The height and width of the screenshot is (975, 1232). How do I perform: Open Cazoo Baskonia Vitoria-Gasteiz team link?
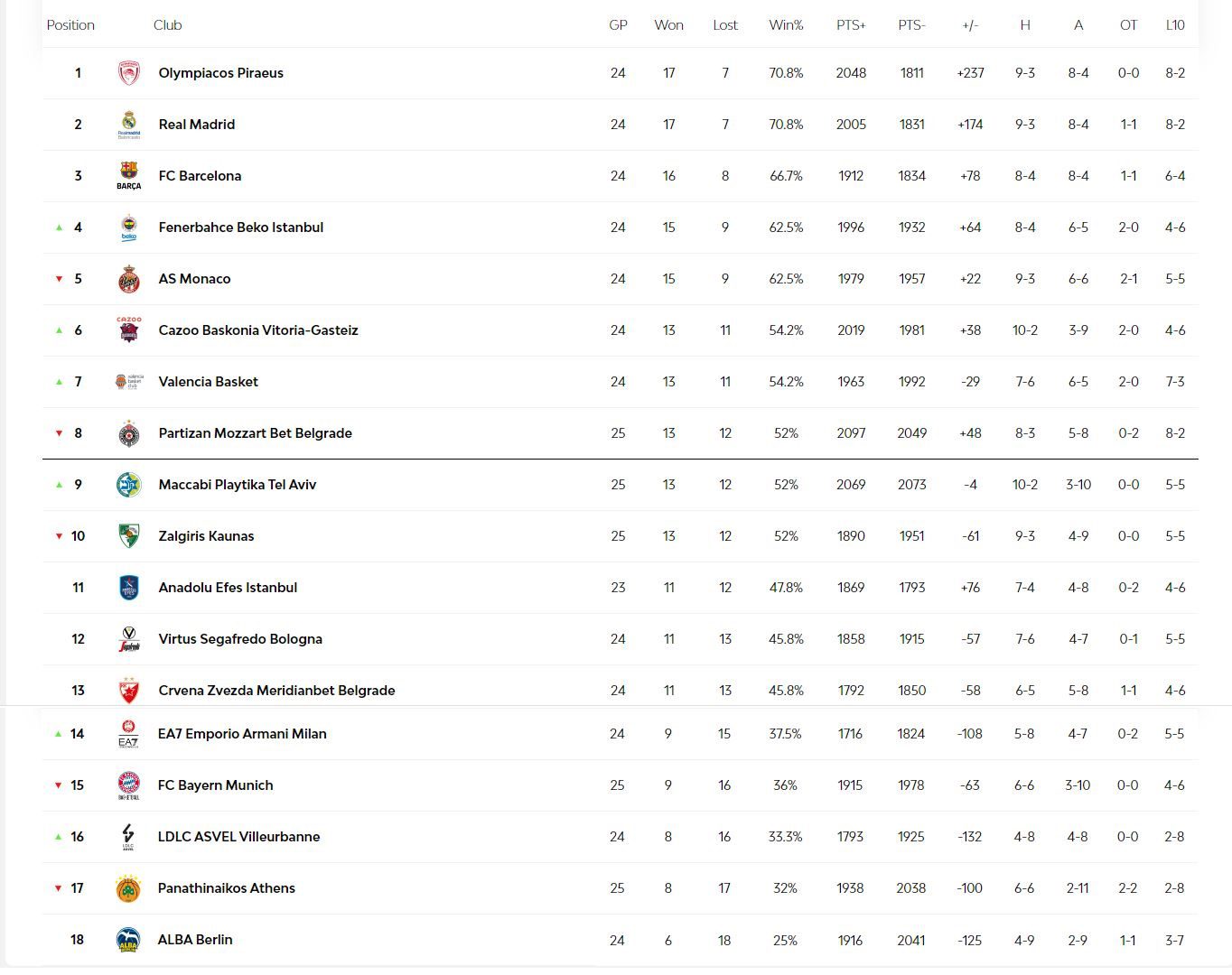click(258, 330)
